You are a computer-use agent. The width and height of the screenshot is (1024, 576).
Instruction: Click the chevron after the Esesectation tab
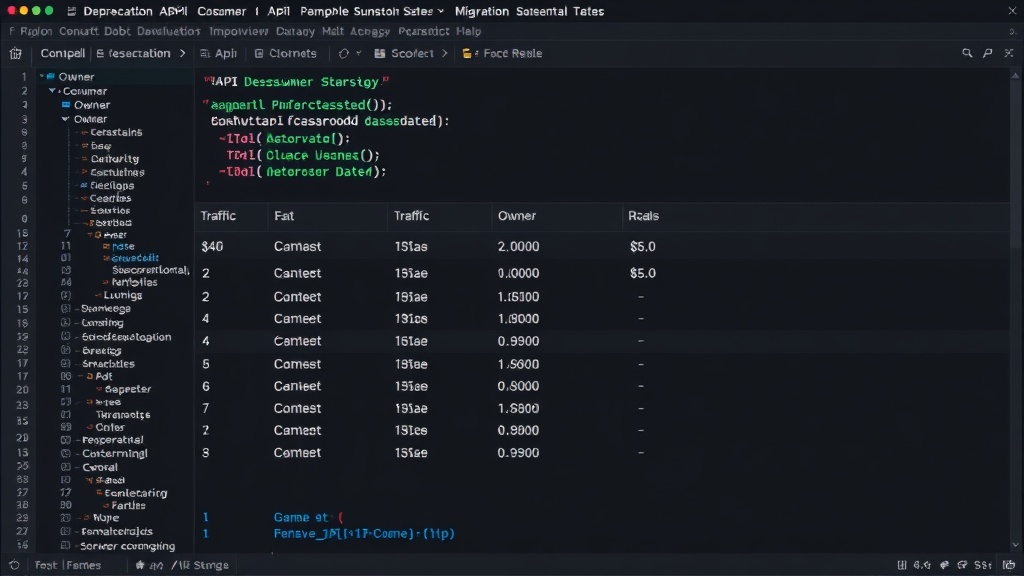[182, 54]
